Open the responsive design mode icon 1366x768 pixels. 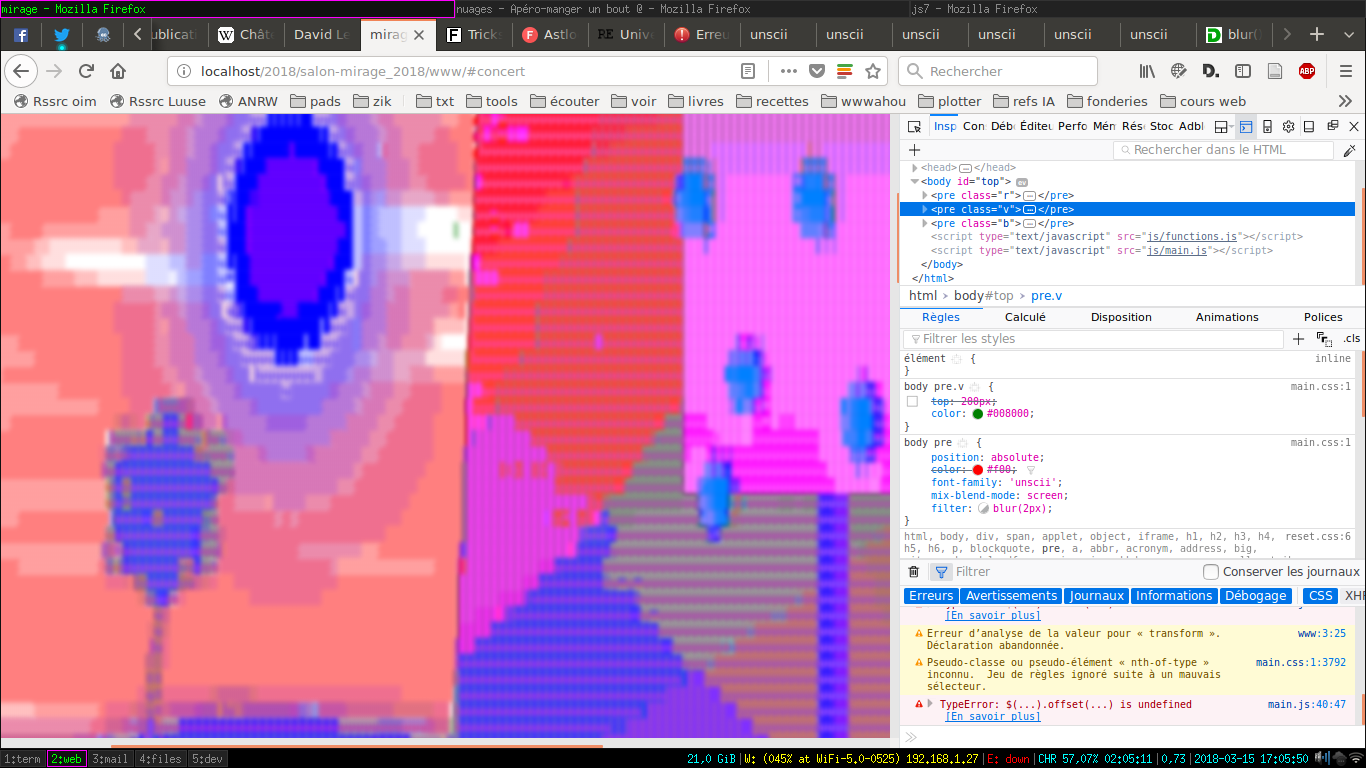coord(1267,127)
